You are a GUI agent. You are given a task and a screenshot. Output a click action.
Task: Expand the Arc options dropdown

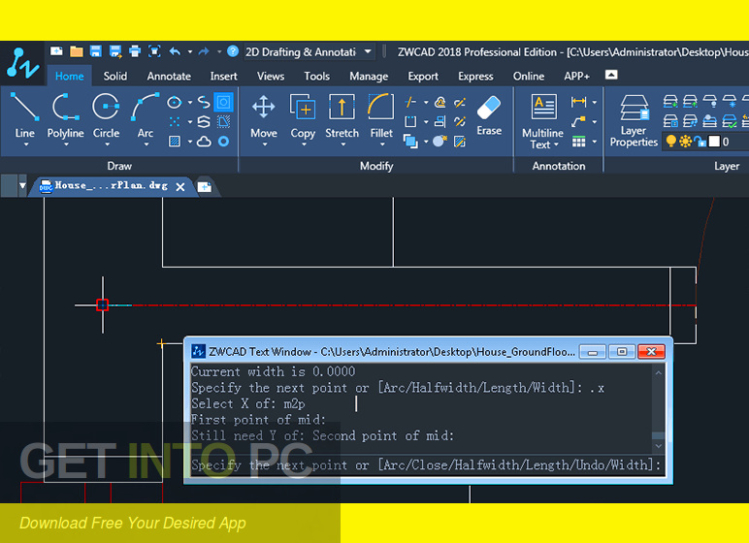pos(146,144)
